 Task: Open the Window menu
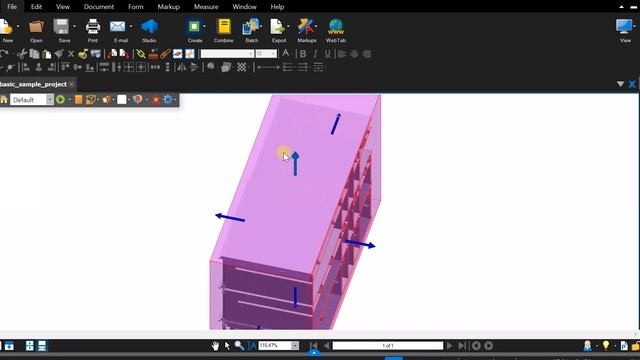[244, 7]
